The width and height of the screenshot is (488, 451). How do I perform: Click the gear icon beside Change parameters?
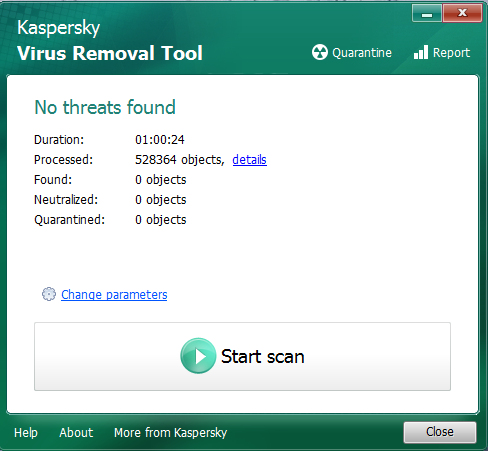pyautogui.click(x=49, y=294)
